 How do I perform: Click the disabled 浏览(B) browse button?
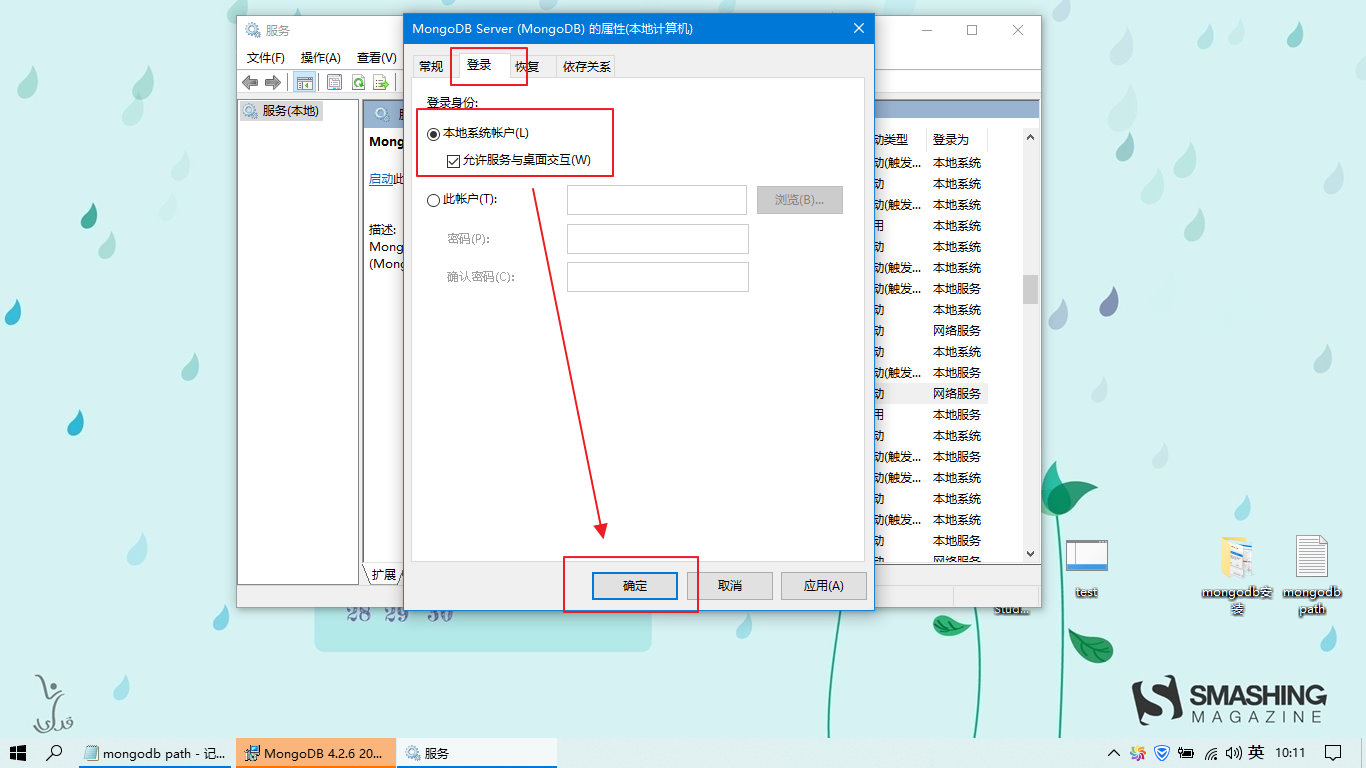point(800,200)
